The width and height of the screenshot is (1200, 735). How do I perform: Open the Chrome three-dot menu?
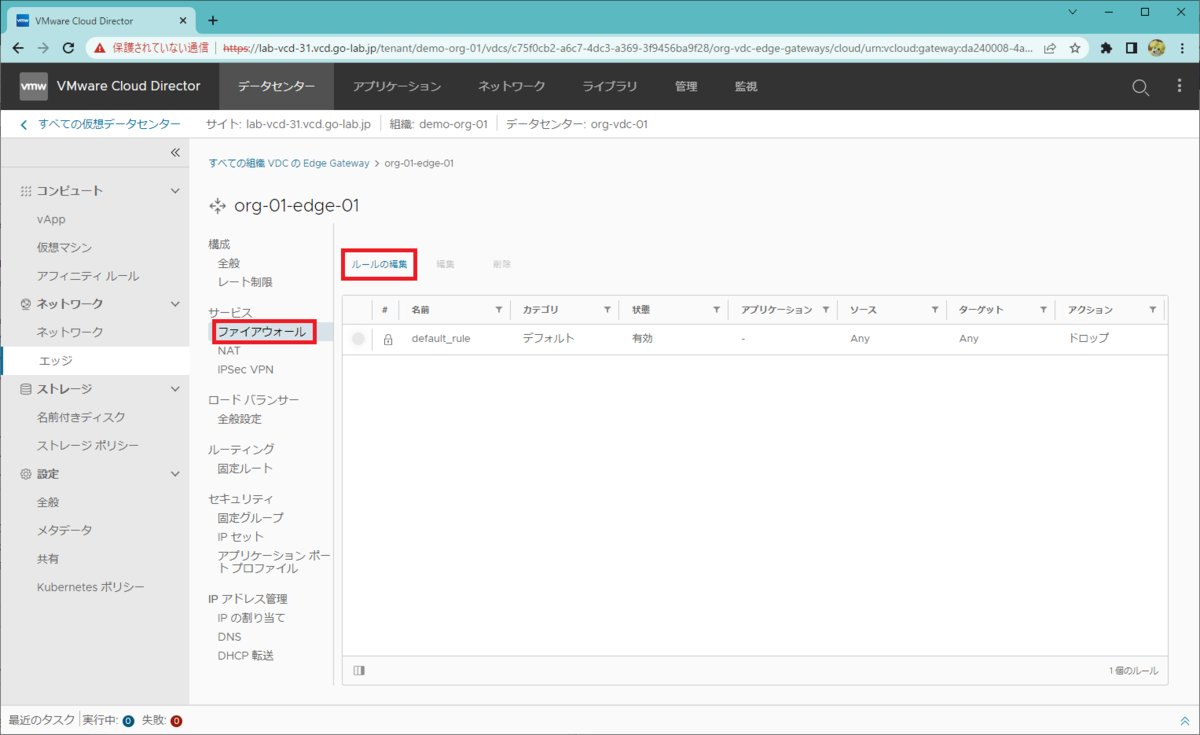coord(1181,47)
